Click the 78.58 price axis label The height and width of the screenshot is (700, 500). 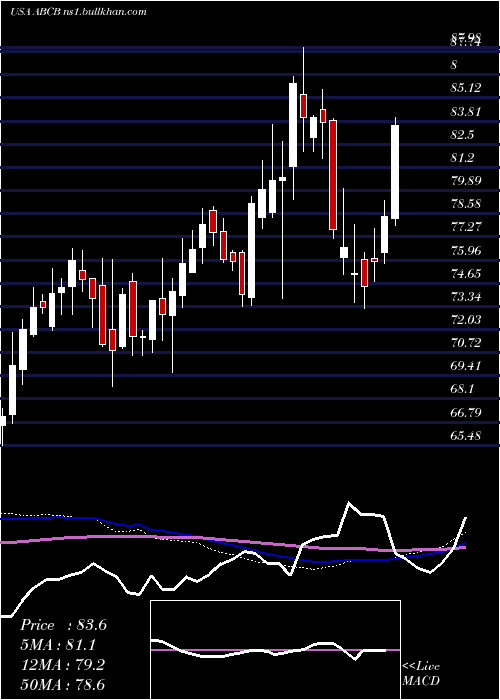point(466,204)
